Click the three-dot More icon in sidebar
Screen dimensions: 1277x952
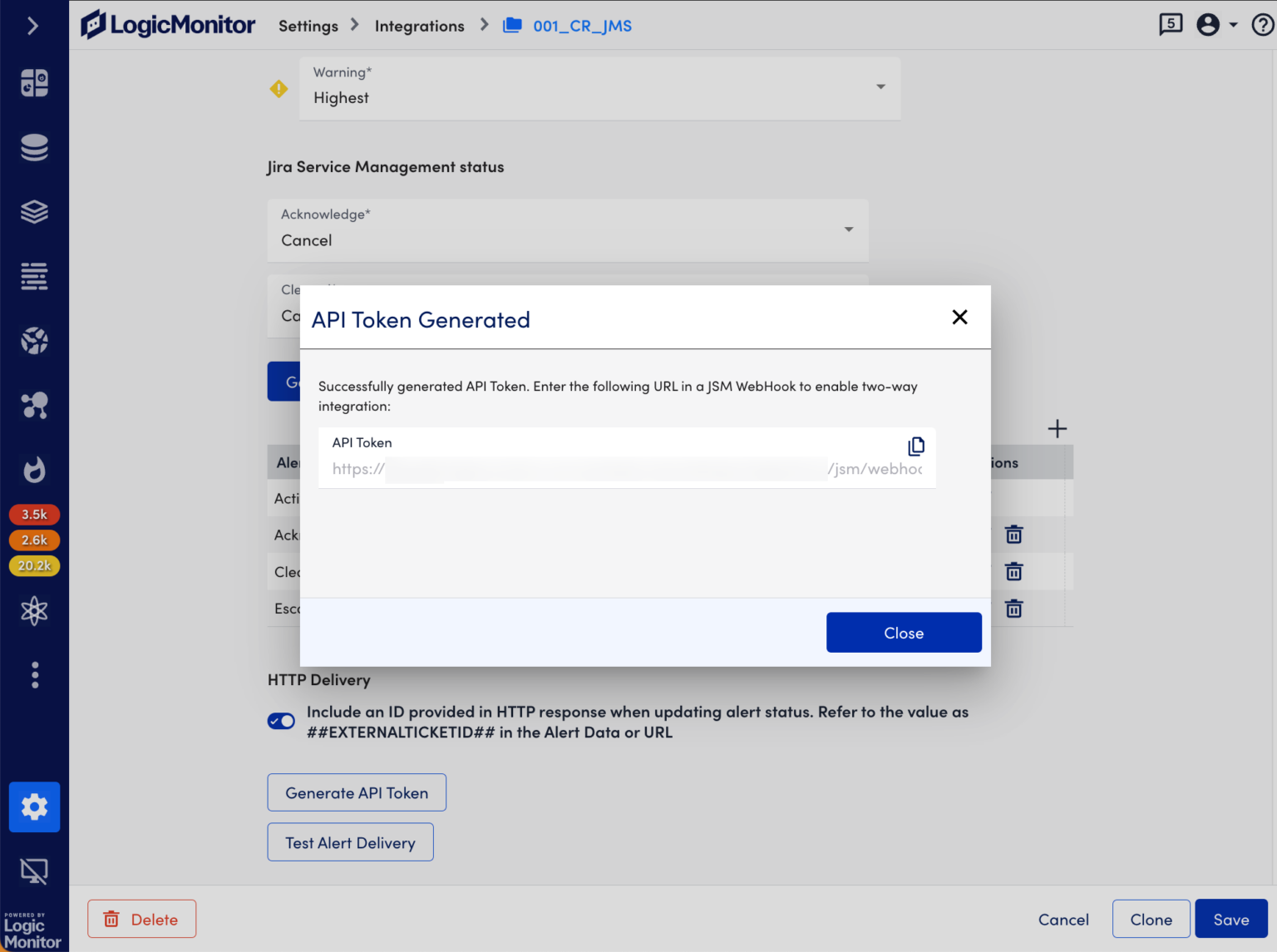(34, 674)
